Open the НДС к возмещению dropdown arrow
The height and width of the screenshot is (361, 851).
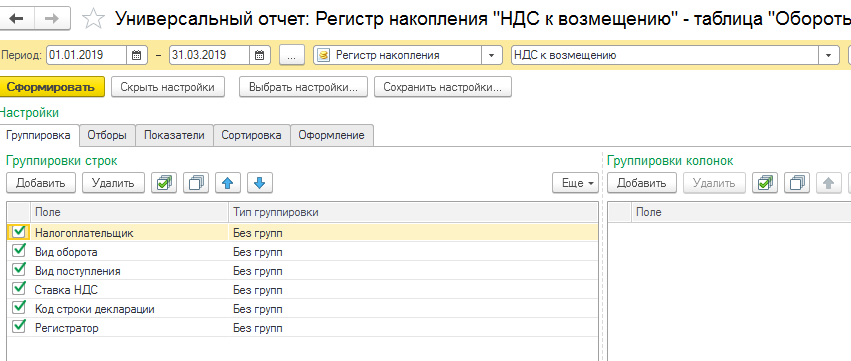tap(828, 55)
